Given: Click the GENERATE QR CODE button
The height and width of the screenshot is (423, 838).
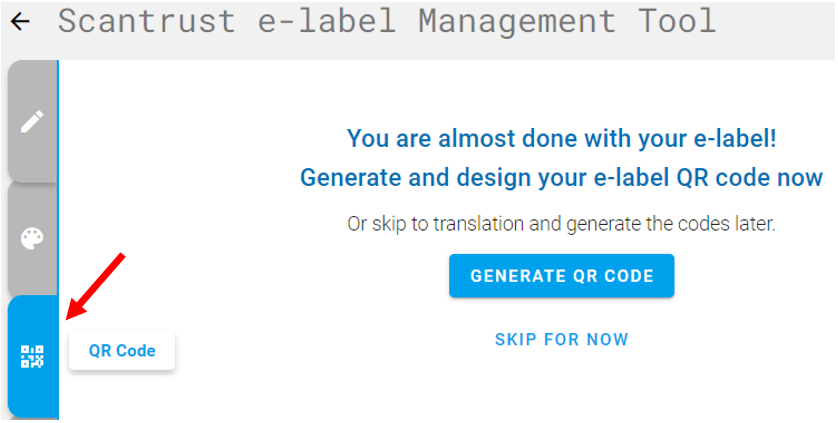Looking at the screenshot, I should 561,276.
